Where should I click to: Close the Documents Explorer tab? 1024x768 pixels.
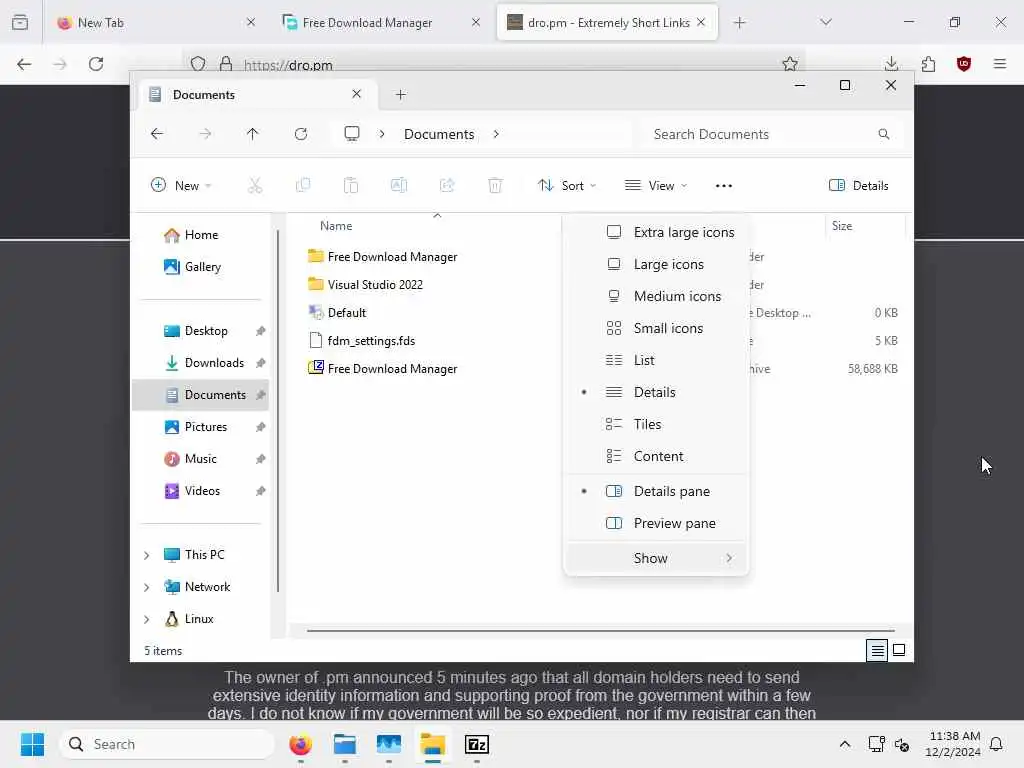click(357, 94)
